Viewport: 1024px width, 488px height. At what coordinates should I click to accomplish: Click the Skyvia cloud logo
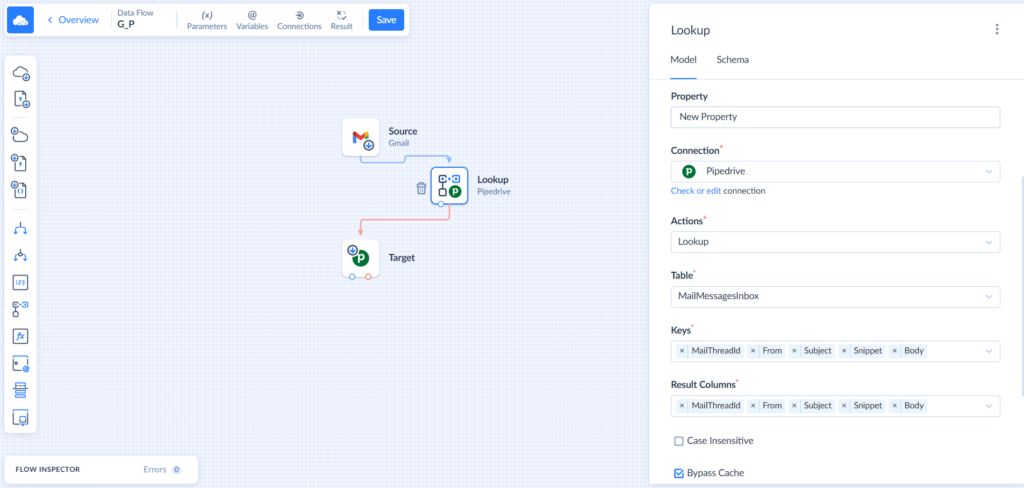20,20
